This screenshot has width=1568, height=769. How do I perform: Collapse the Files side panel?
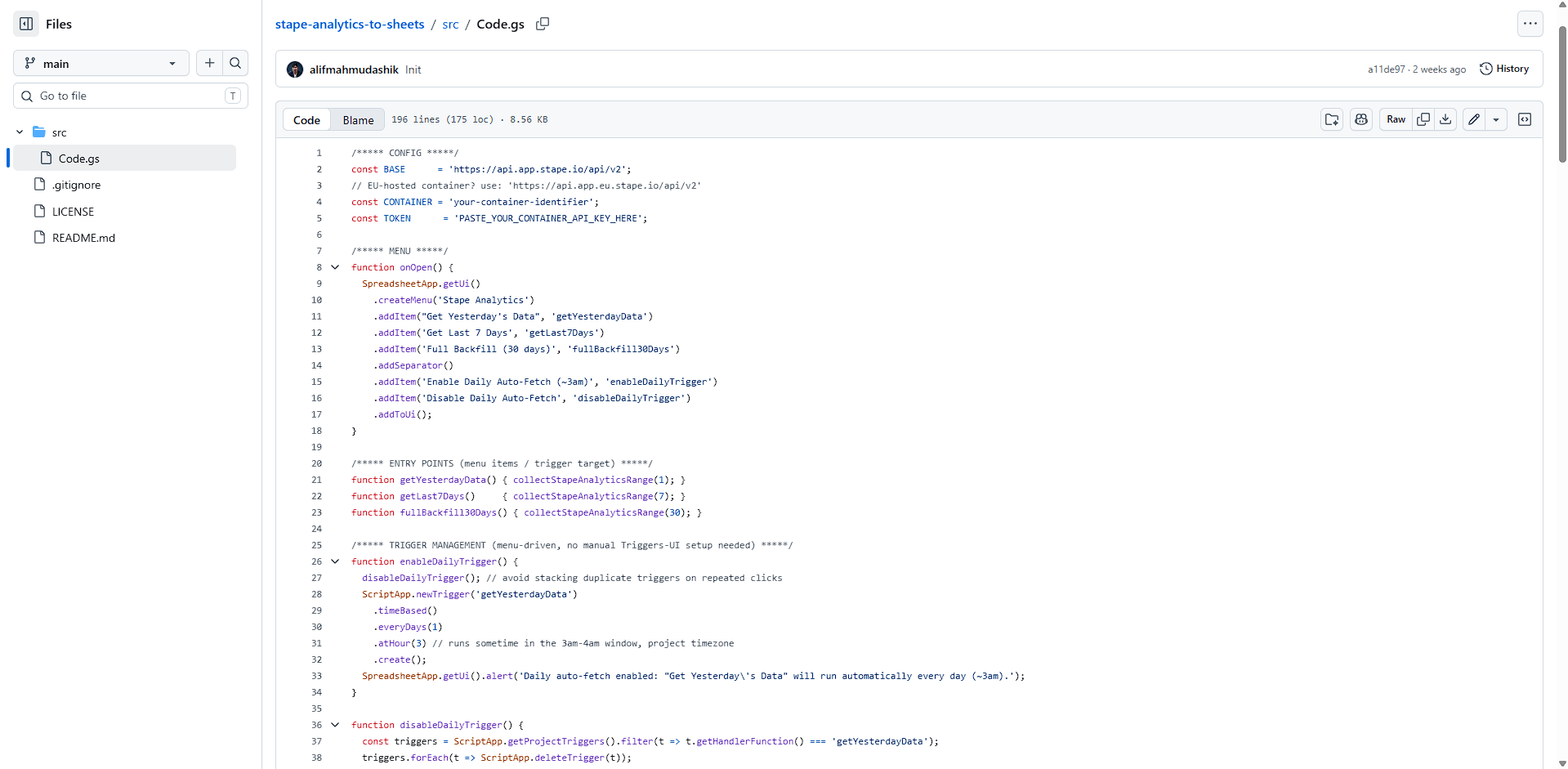26,24
